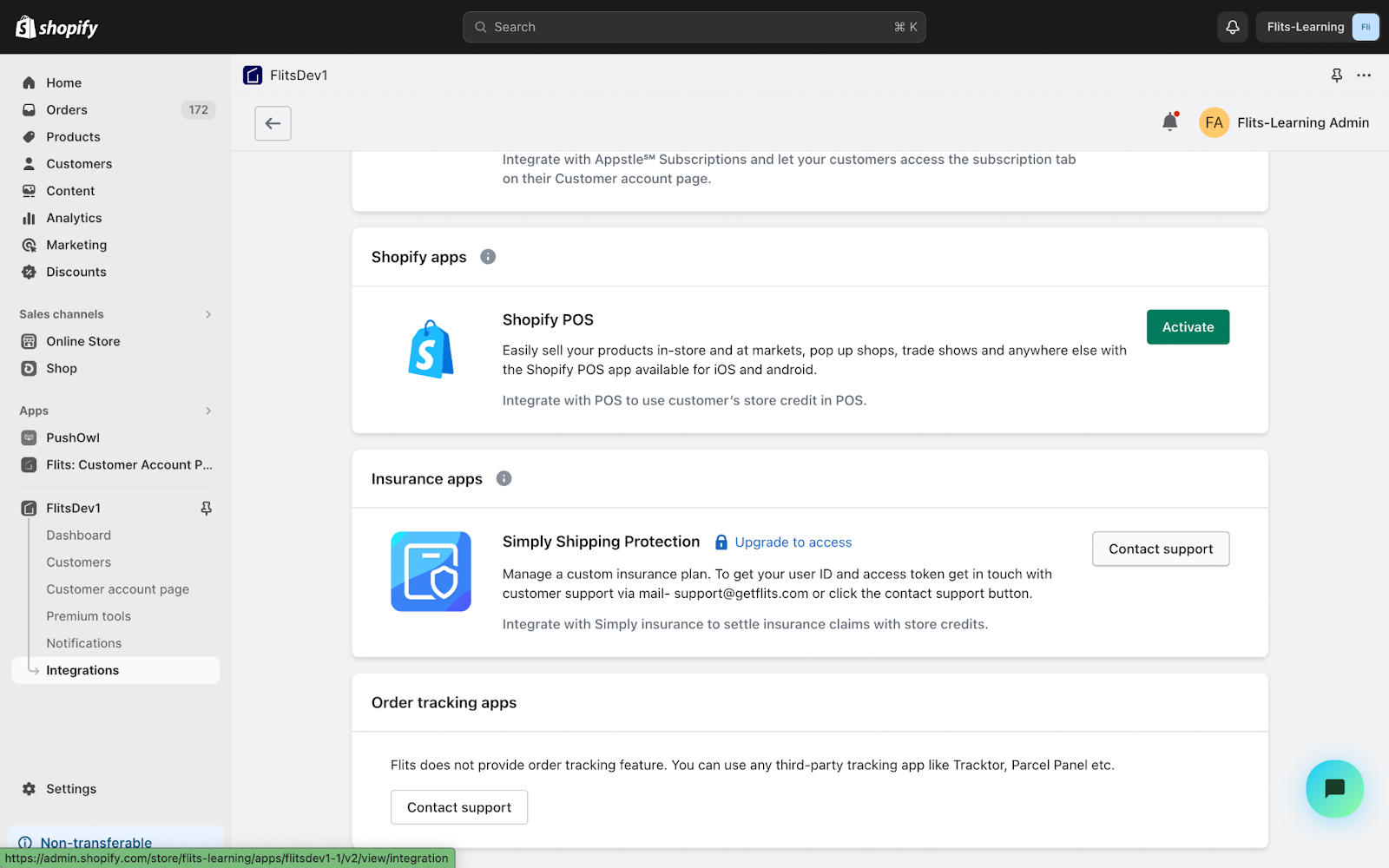1389x868 pixels.
Task: Focus the Search input field
Action: (694, 27)
